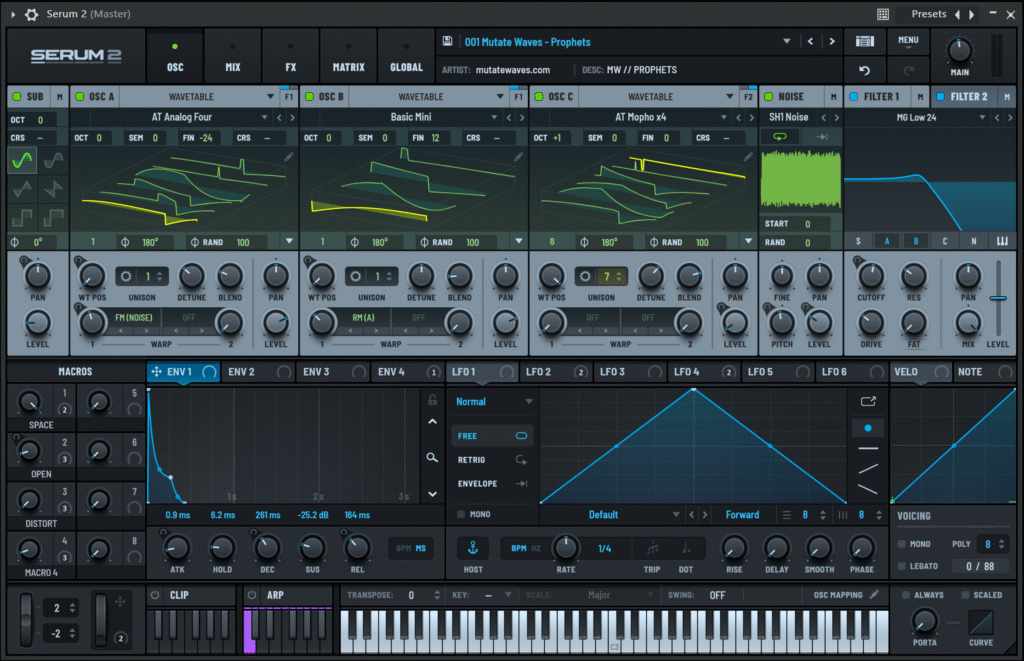Open Basic Mini wavetable dropdown
This screenshot has height=661, width=1024.
[x=494, y=118]
